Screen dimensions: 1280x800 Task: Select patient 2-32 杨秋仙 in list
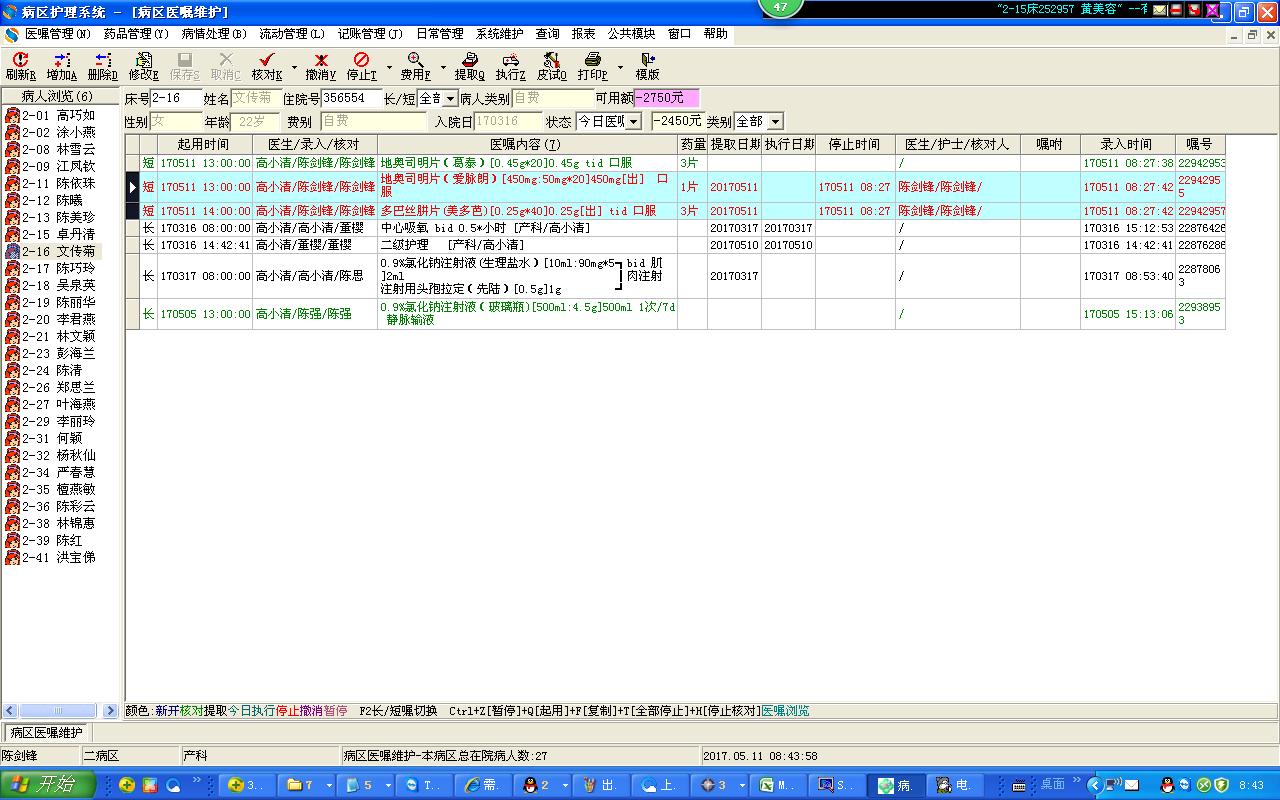59,456
